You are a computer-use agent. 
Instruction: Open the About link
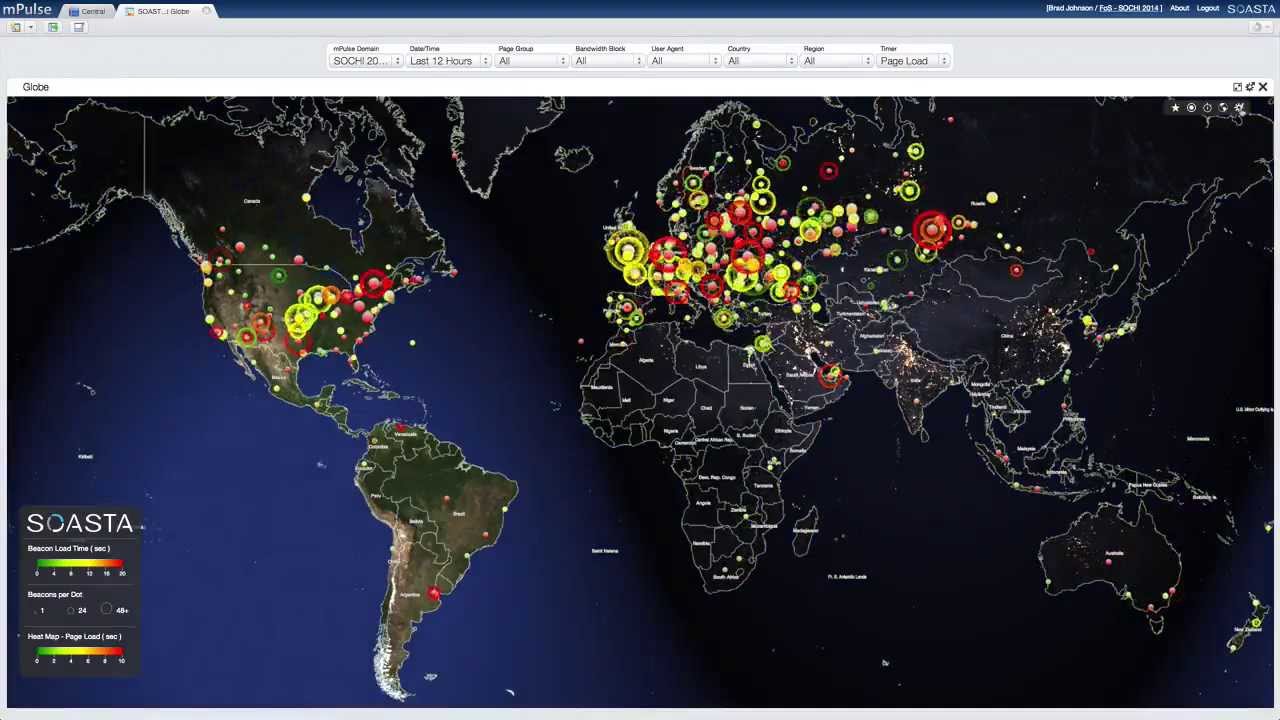[x=1179, y=8]
